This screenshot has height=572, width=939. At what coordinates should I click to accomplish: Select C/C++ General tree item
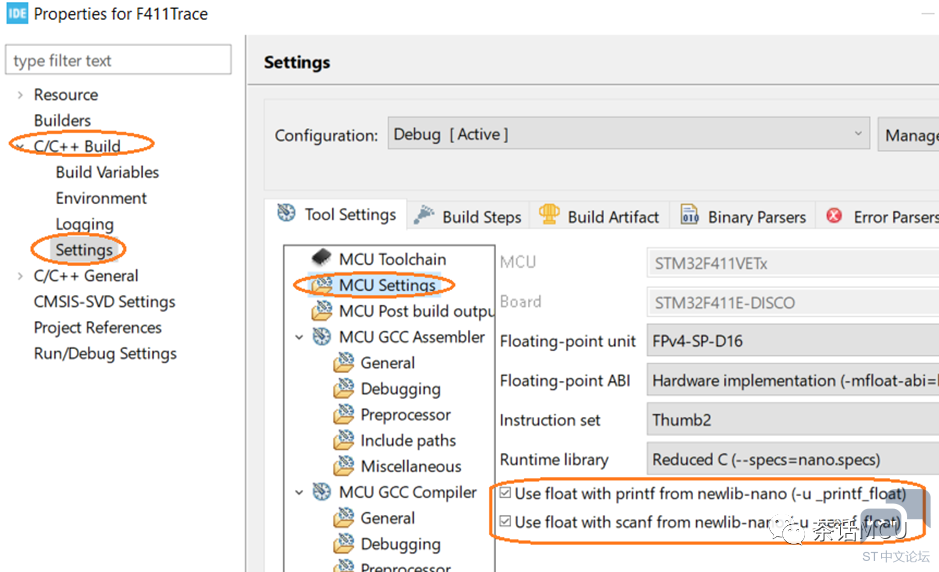pyautogui.click(x=86, y=276)
